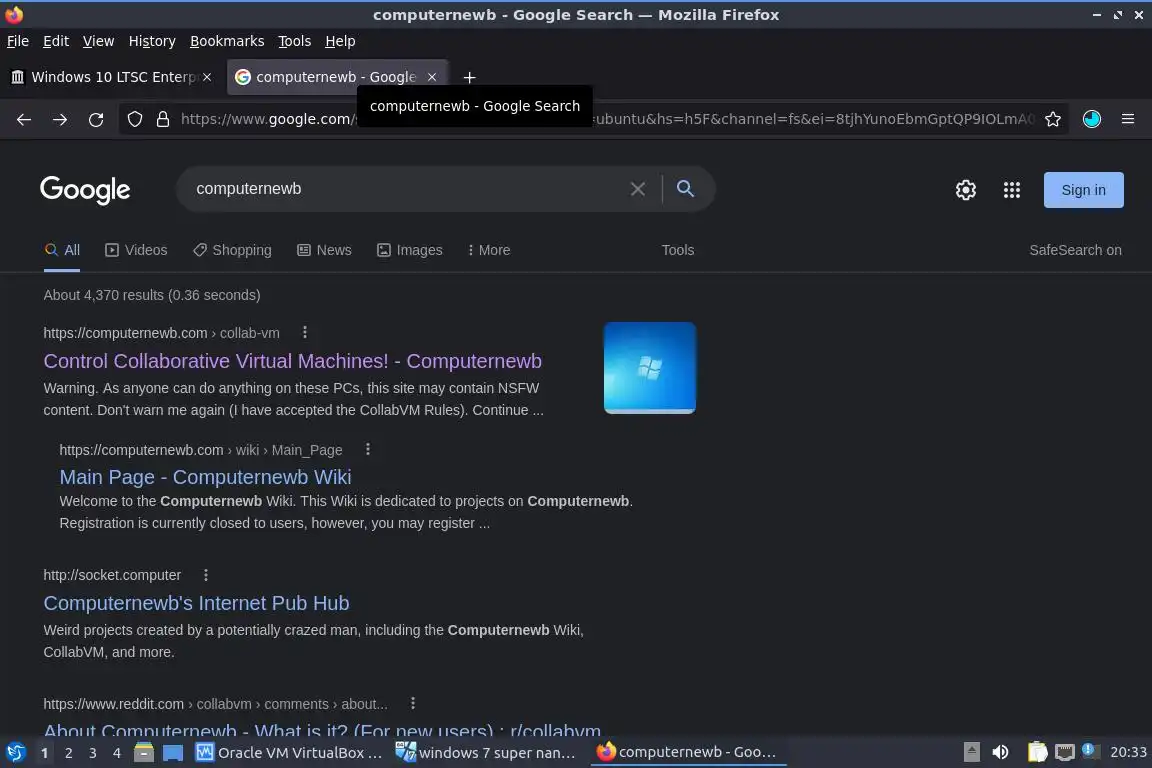This screenshot has width=1152, height=768.
Task: Open the tracking protection shield icon
Action: pos(134,119)
